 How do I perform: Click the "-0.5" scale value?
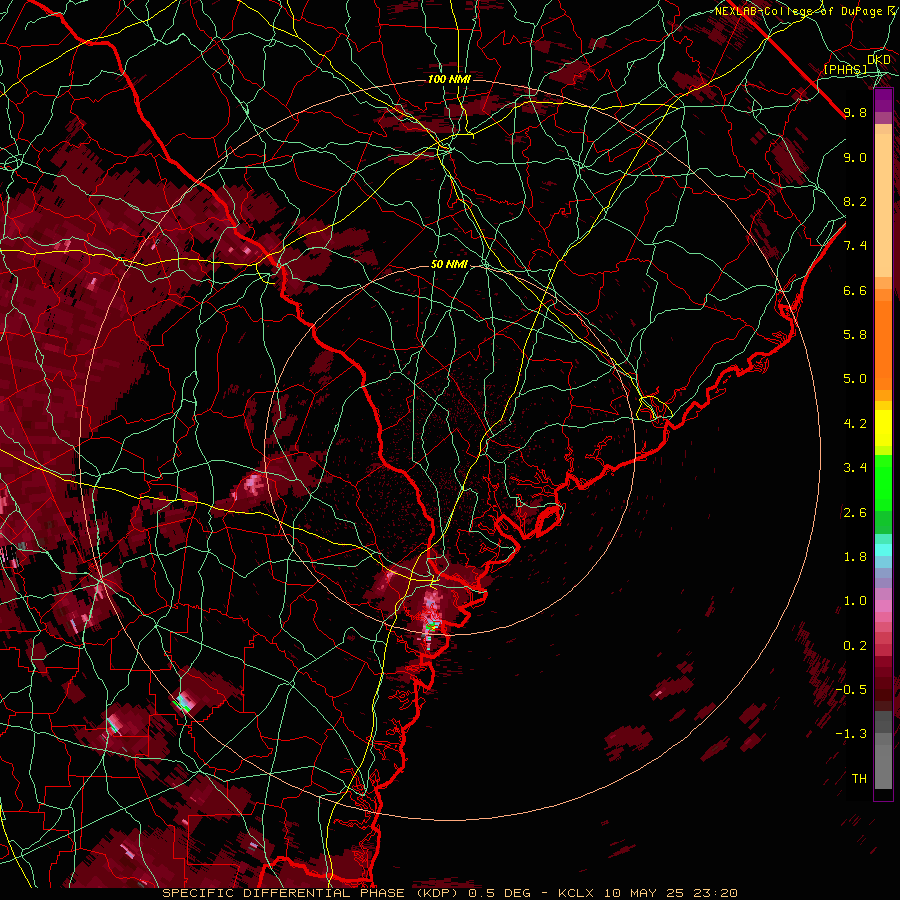click(x=851, y=690)
